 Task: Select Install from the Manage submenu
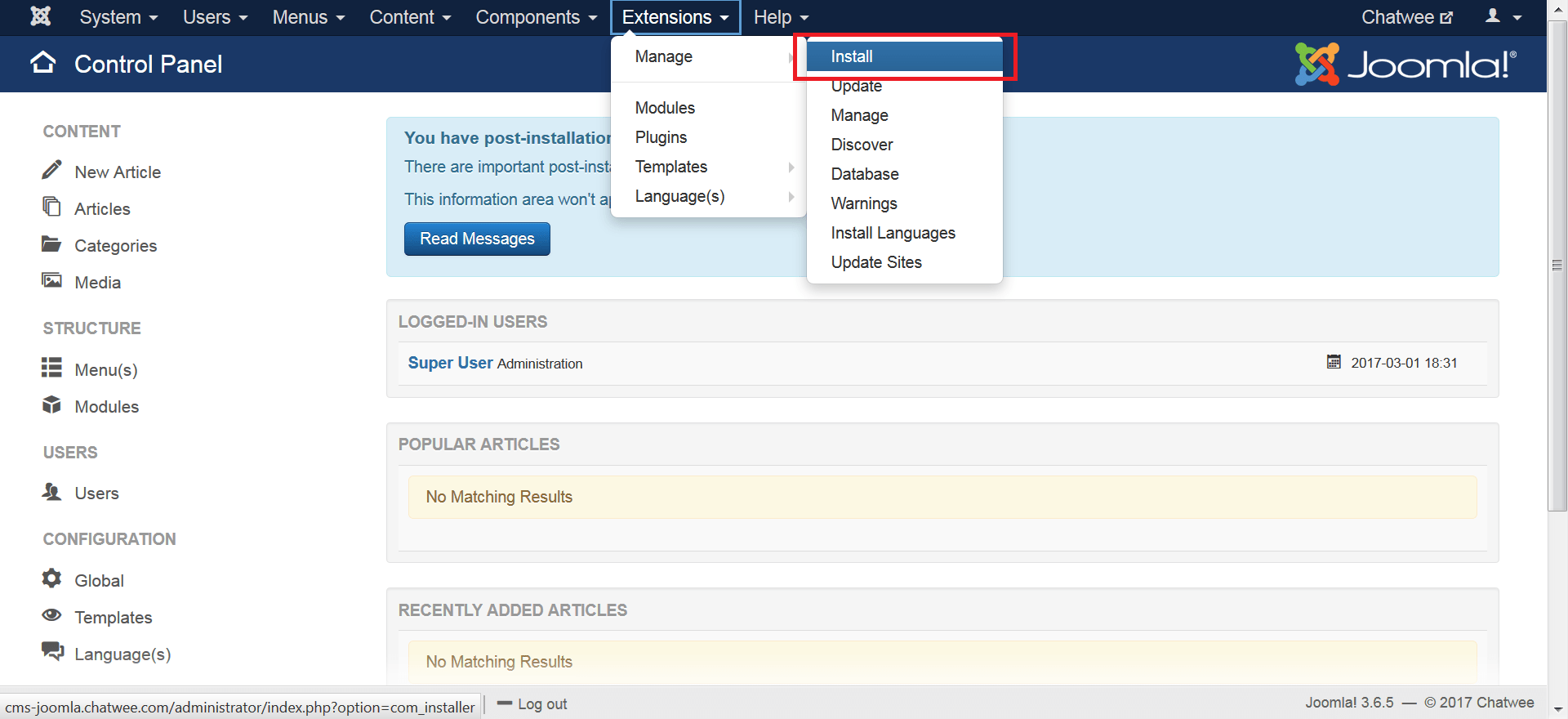pos(905,56)
